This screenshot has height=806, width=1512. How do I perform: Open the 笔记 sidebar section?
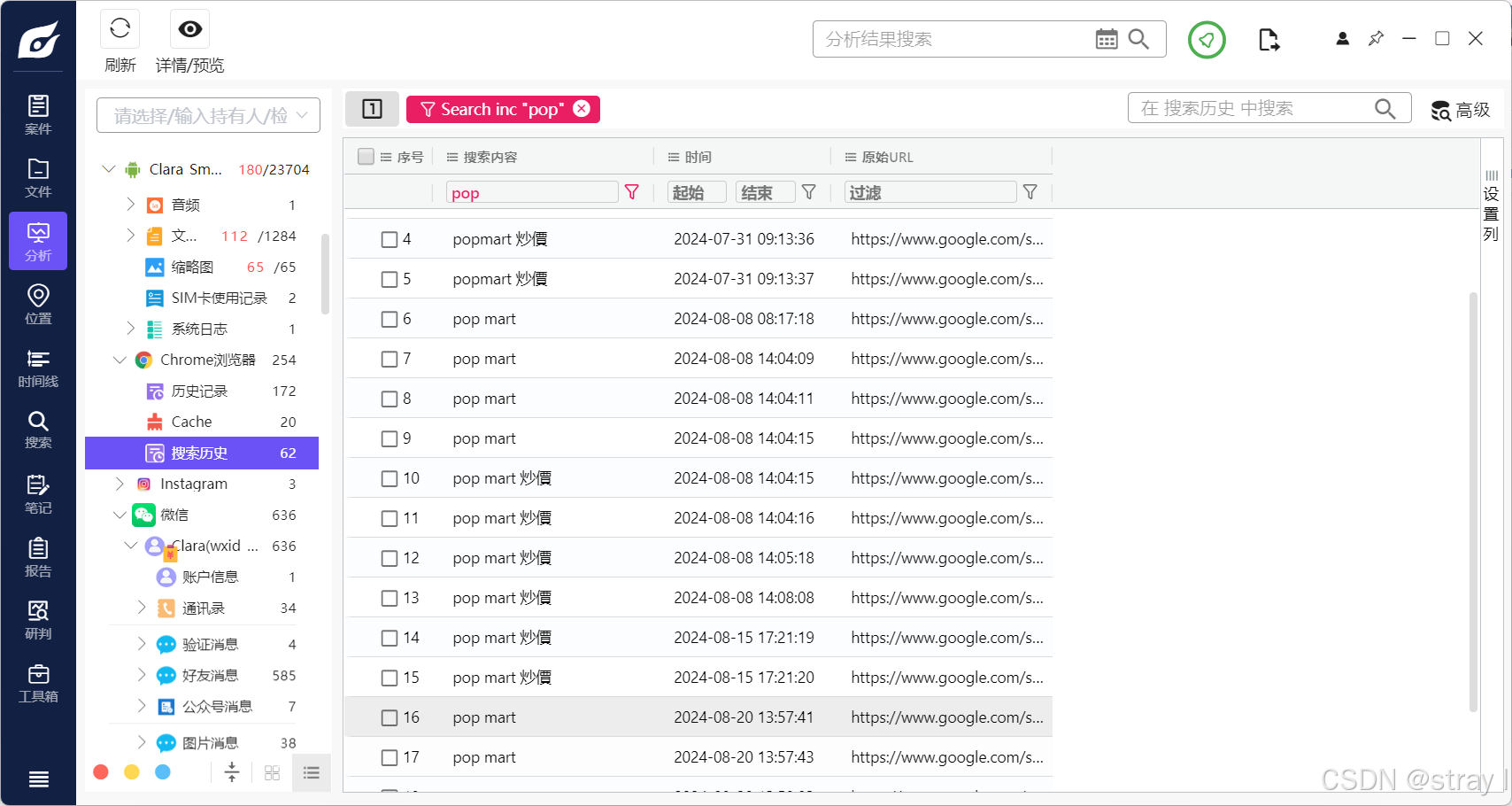click(x=38, y=494)
